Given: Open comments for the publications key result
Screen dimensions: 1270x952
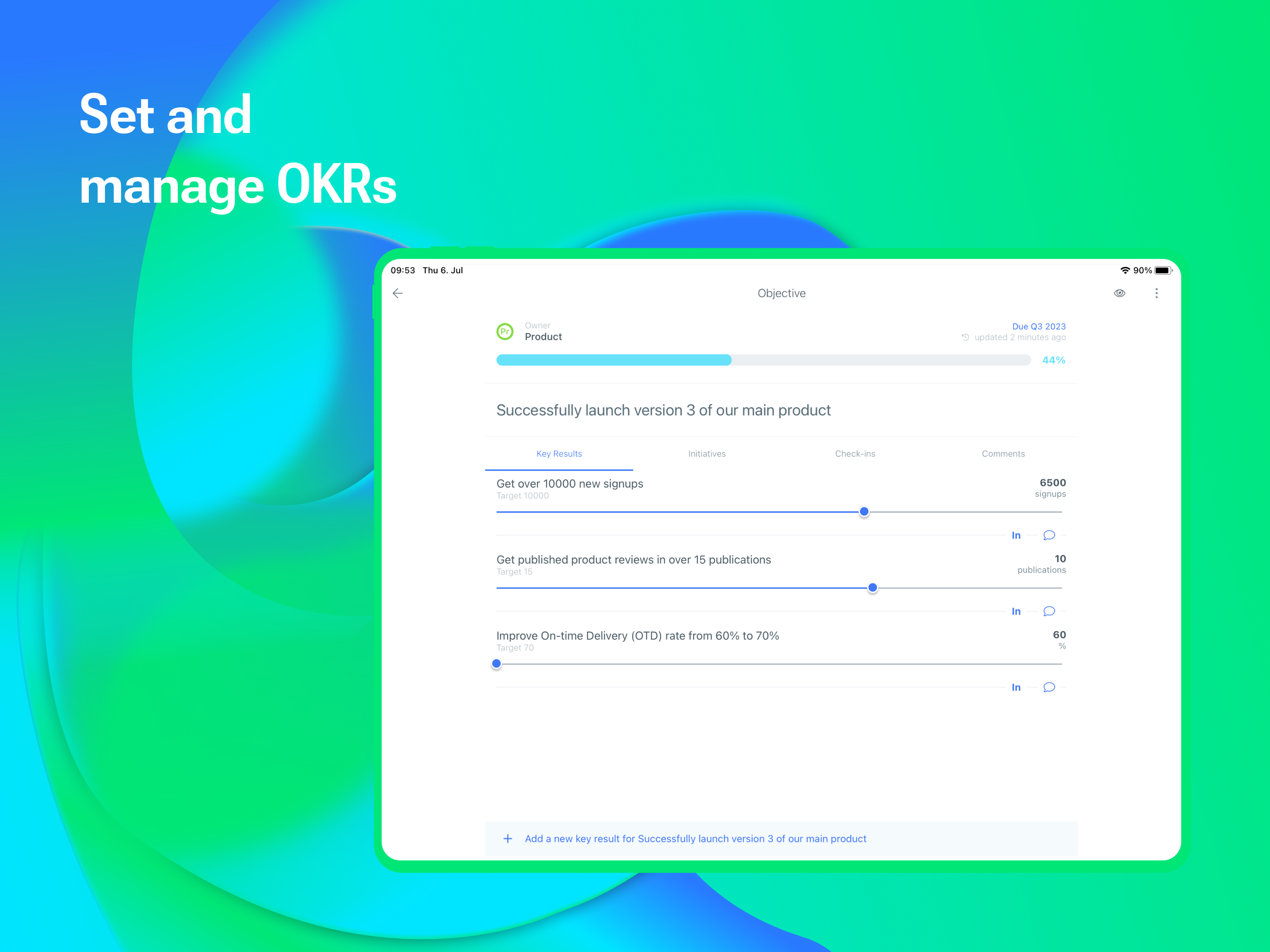Looking at the screenshot, I should point(1049,611).
